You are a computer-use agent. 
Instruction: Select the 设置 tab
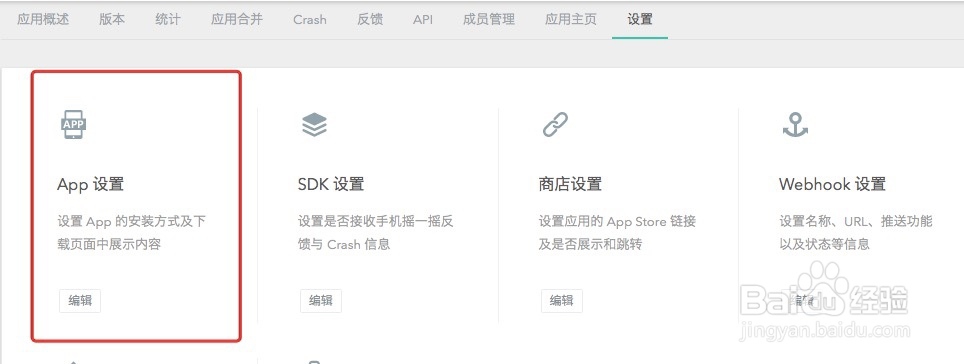(x=640, y=20)
